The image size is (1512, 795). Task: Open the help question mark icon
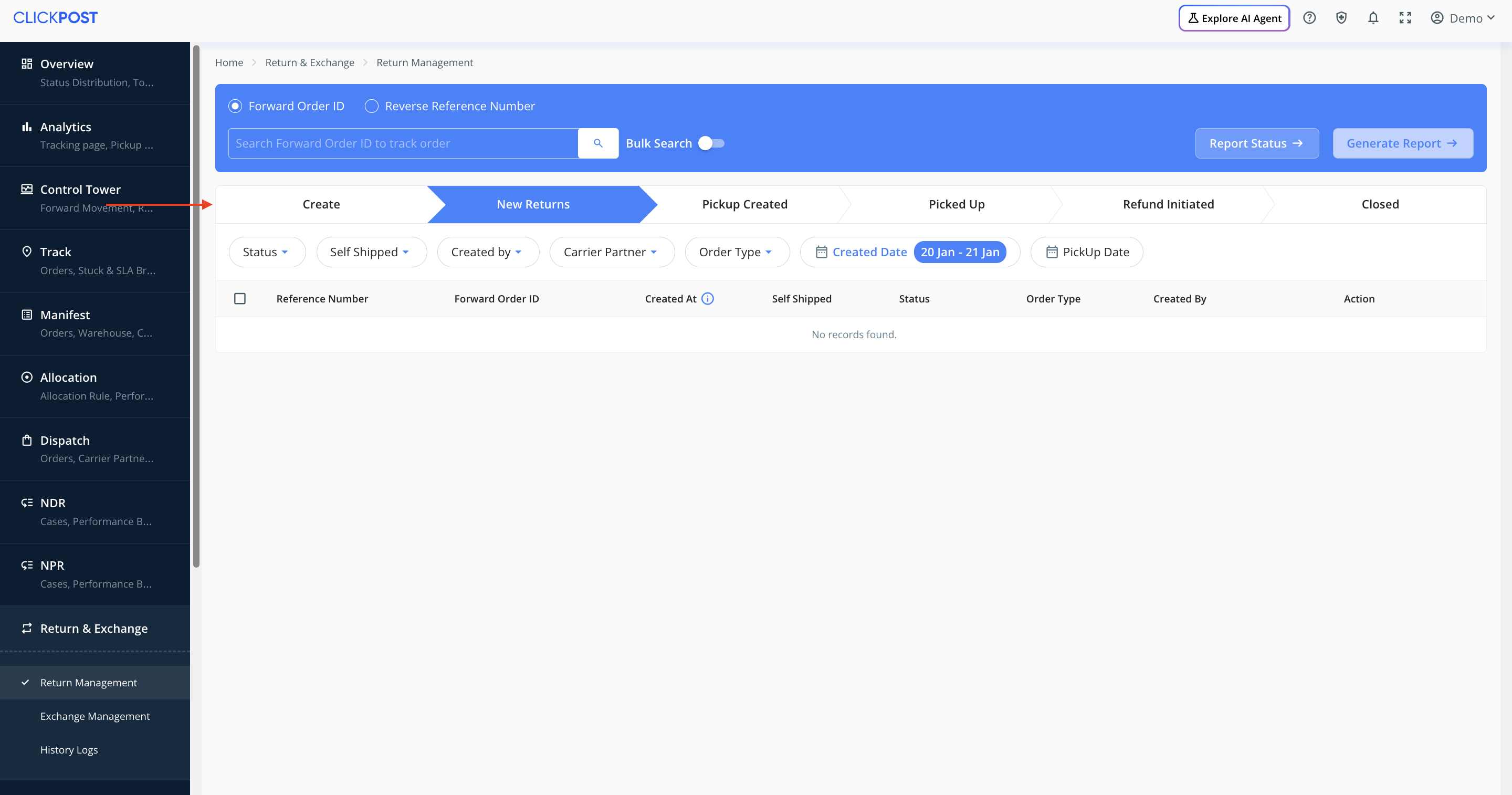pos(1309,18)
